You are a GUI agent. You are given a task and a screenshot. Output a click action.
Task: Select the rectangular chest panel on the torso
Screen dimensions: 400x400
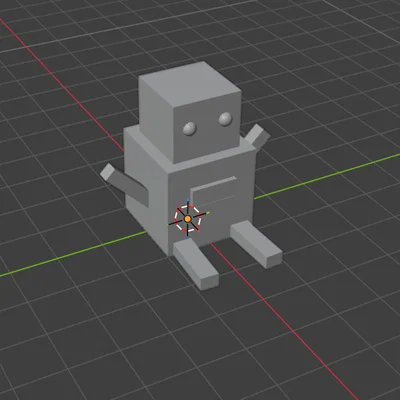214,190
